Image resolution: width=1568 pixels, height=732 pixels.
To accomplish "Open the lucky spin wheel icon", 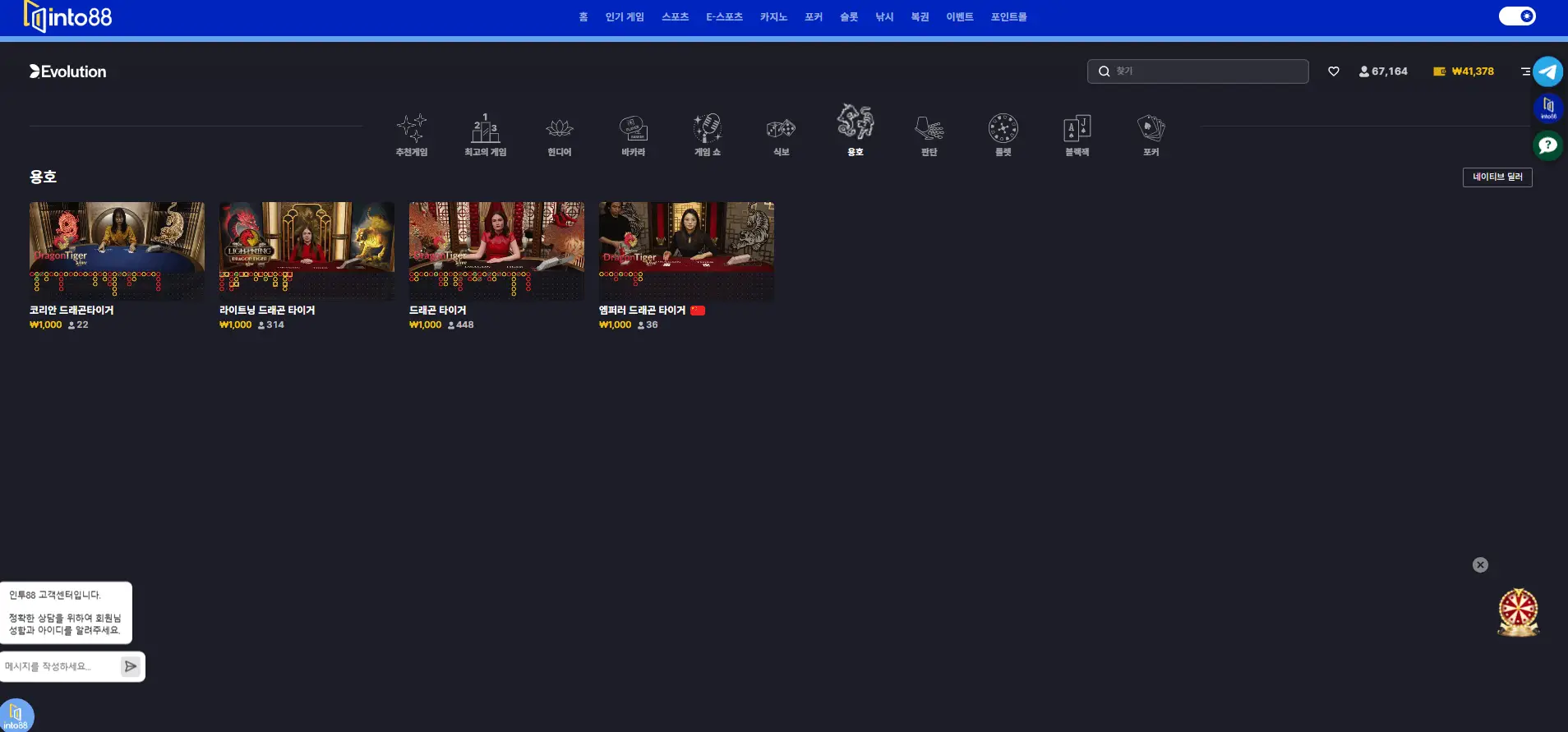I will coord(1518,612).
